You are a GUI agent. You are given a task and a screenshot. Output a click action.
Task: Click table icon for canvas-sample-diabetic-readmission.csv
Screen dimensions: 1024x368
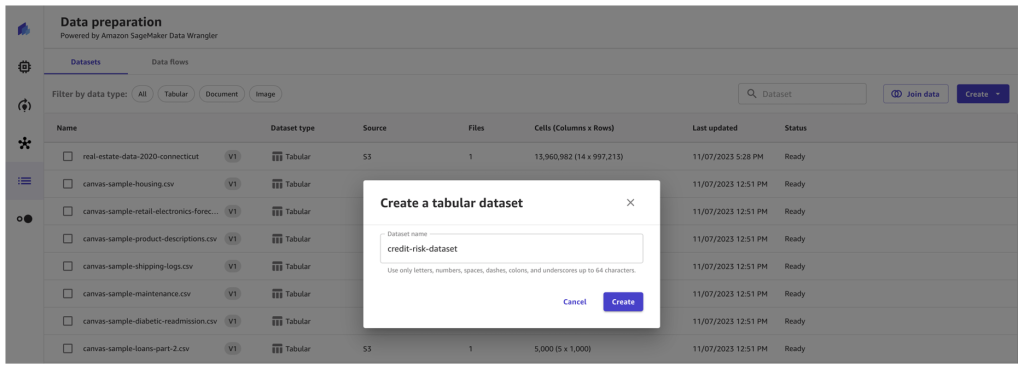coord(277,321)
